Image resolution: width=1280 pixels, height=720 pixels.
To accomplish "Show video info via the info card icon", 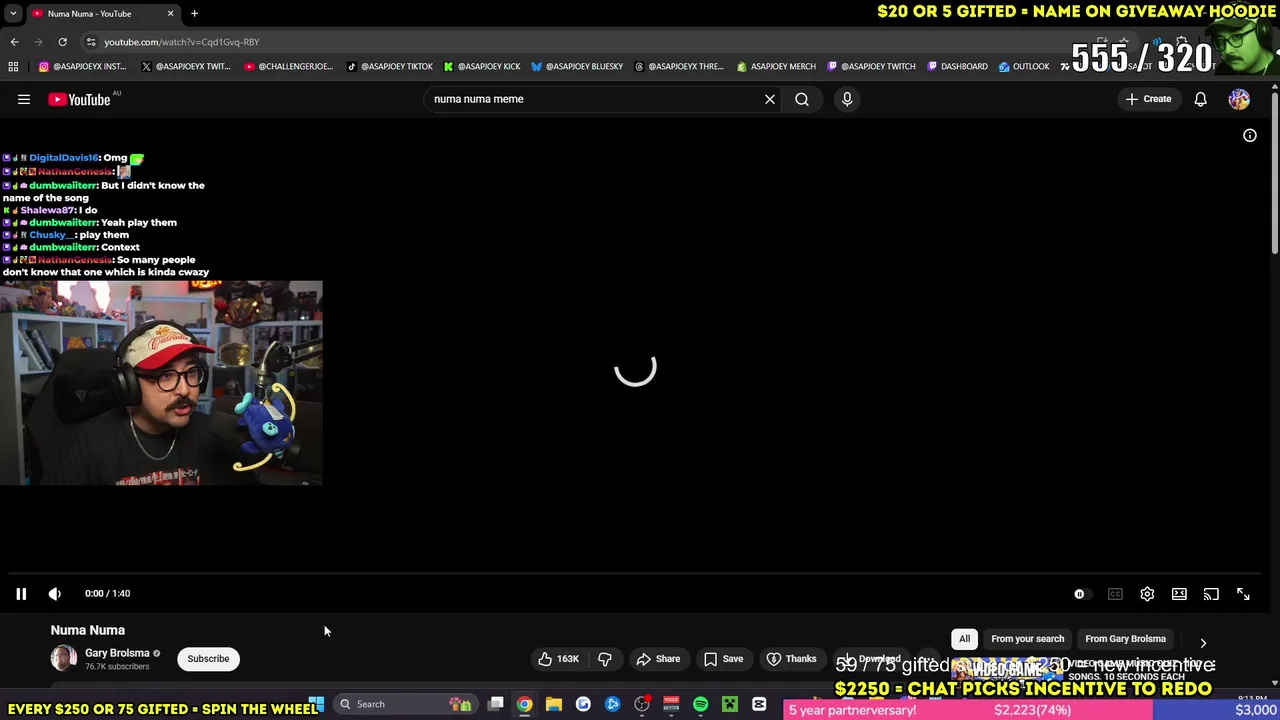I will (1250, 136).
